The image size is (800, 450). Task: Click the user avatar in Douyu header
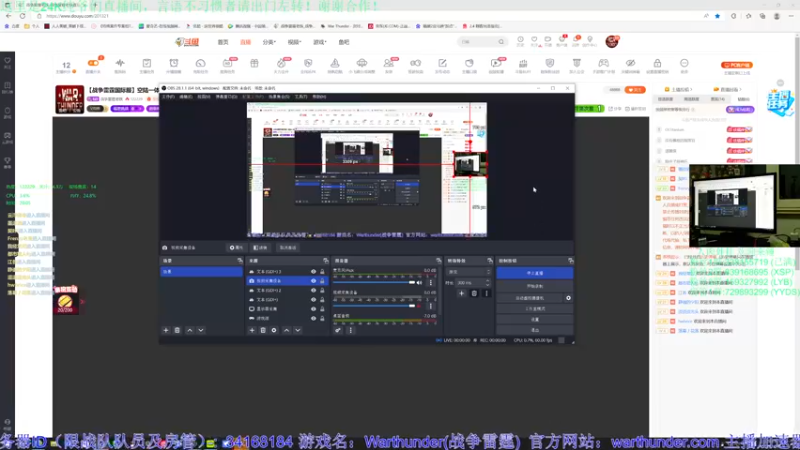coord(612,42)
